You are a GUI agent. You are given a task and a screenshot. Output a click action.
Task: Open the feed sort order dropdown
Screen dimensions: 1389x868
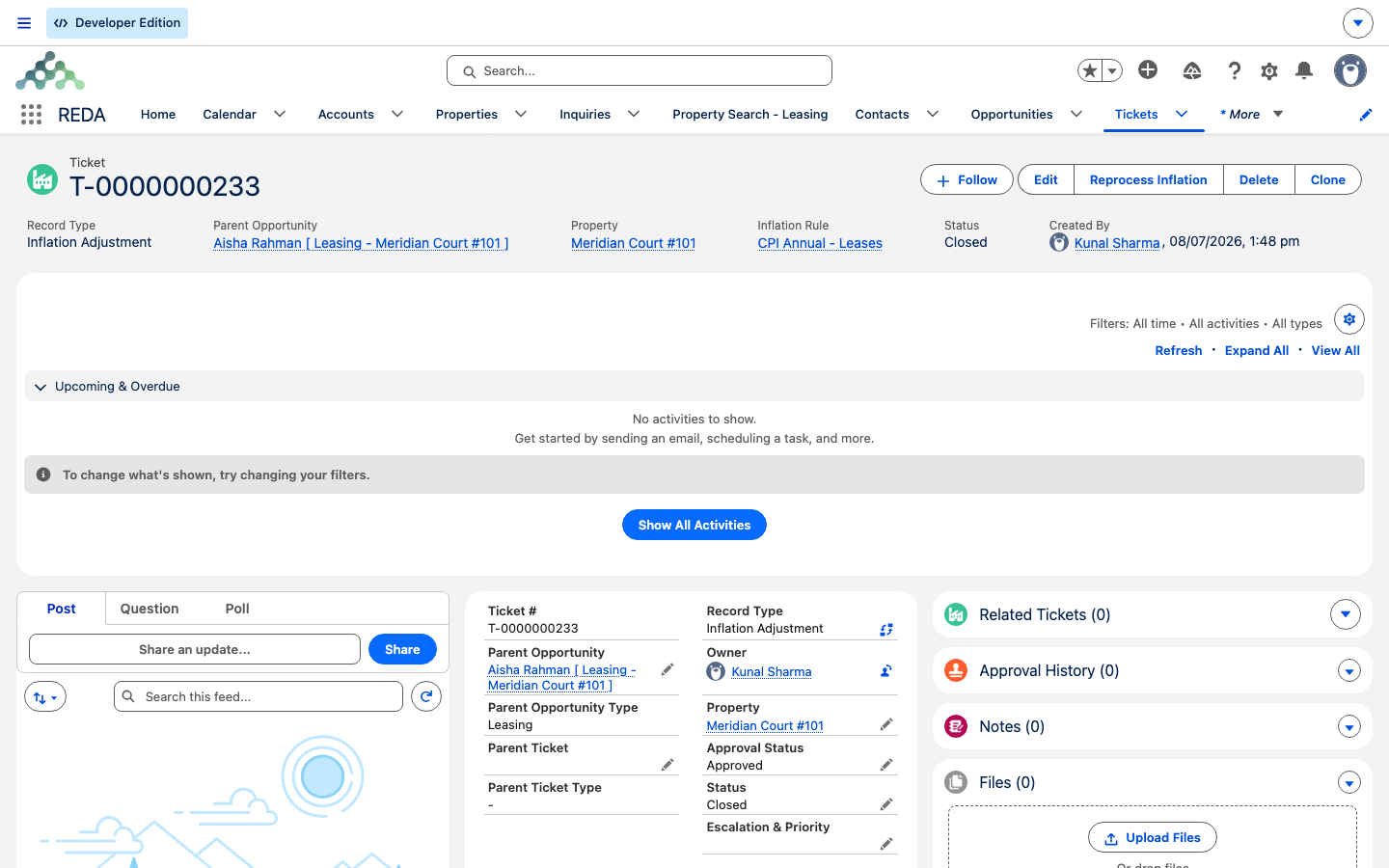45,696
